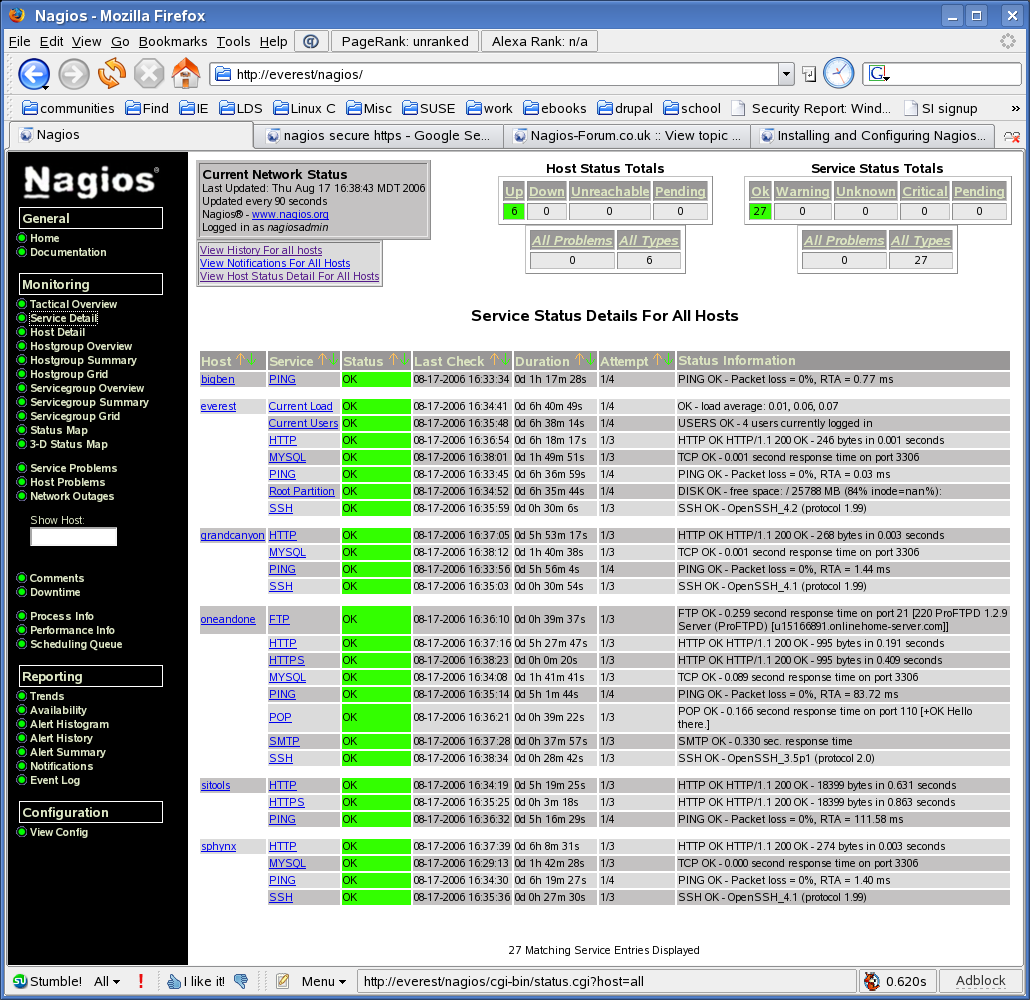Sort Service column descending arrow
The image size is (1030, 1000).
click(x=333, y=360)
